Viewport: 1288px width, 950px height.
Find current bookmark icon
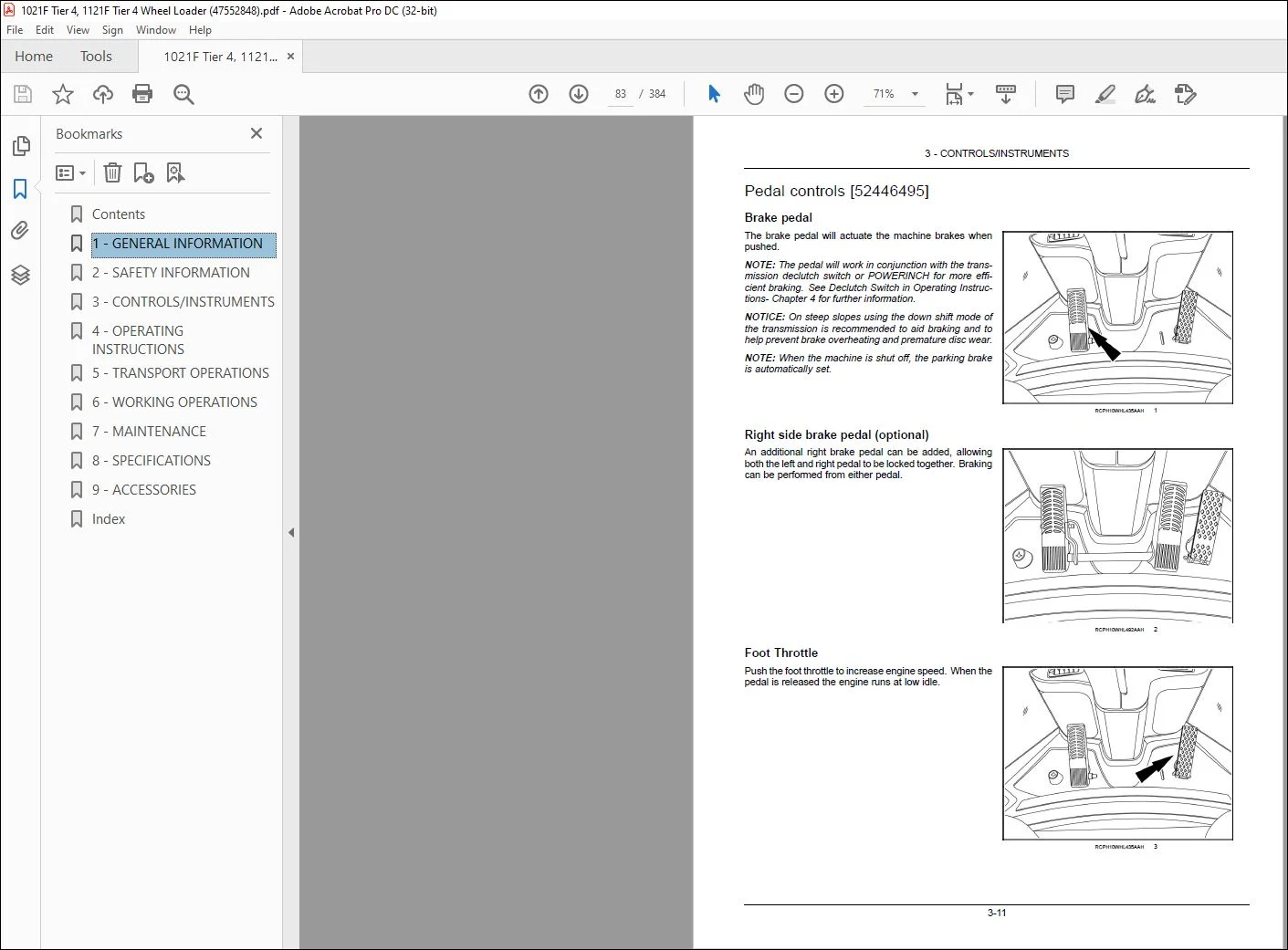[x=175, y=172]
